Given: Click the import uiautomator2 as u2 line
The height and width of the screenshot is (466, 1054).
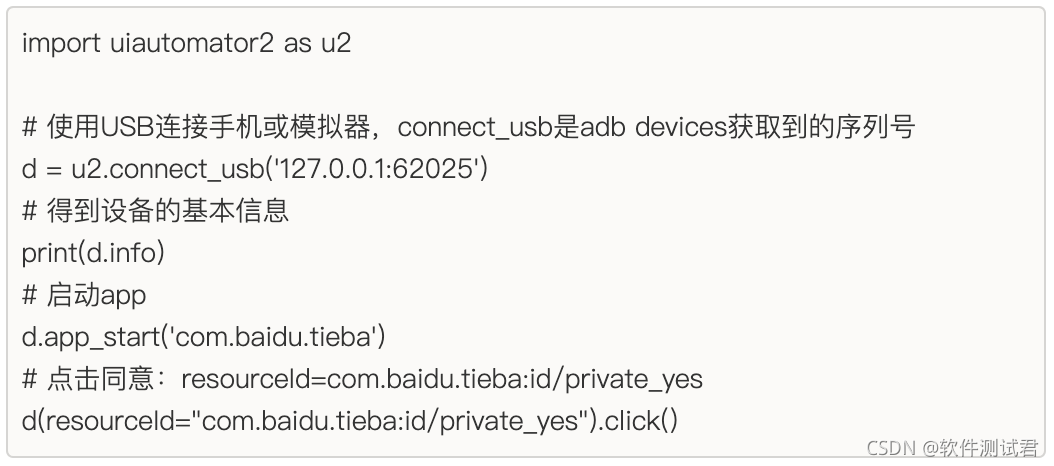Looking at the screenshot, I should (186, 44).
